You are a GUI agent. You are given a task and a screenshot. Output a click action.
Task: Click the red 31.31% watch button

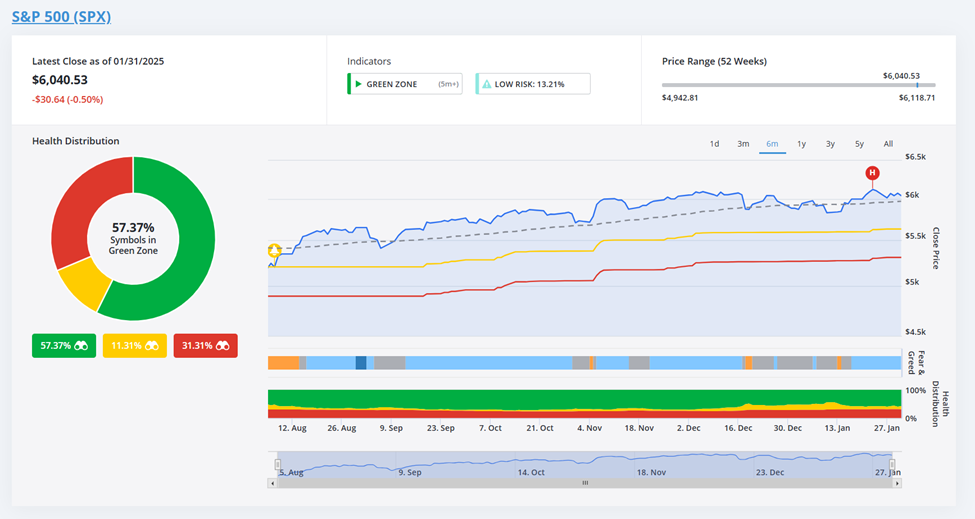click(x=206, y=346)
